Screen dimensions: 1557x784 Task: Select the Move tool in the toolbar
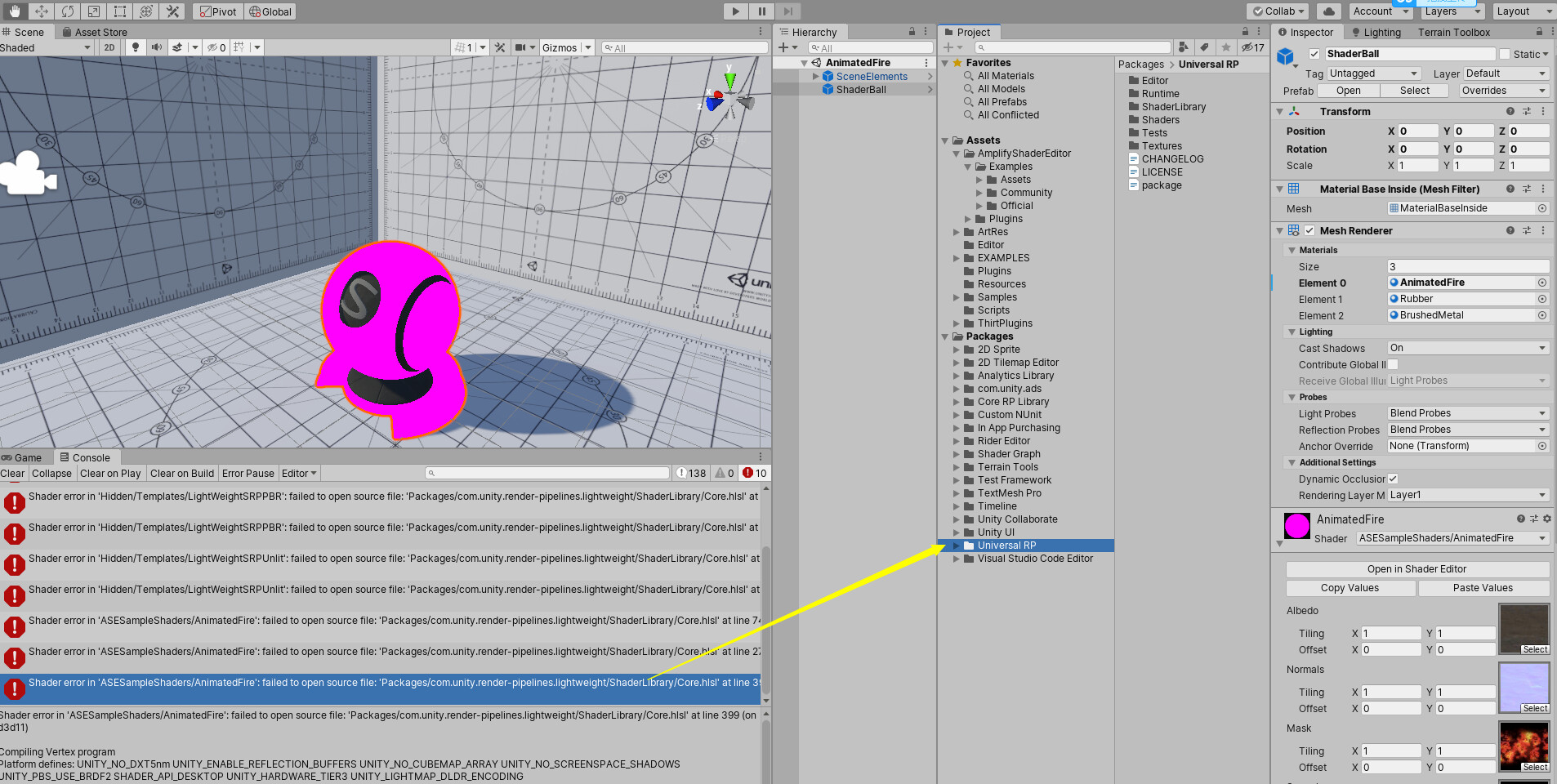tap(39, 11)
